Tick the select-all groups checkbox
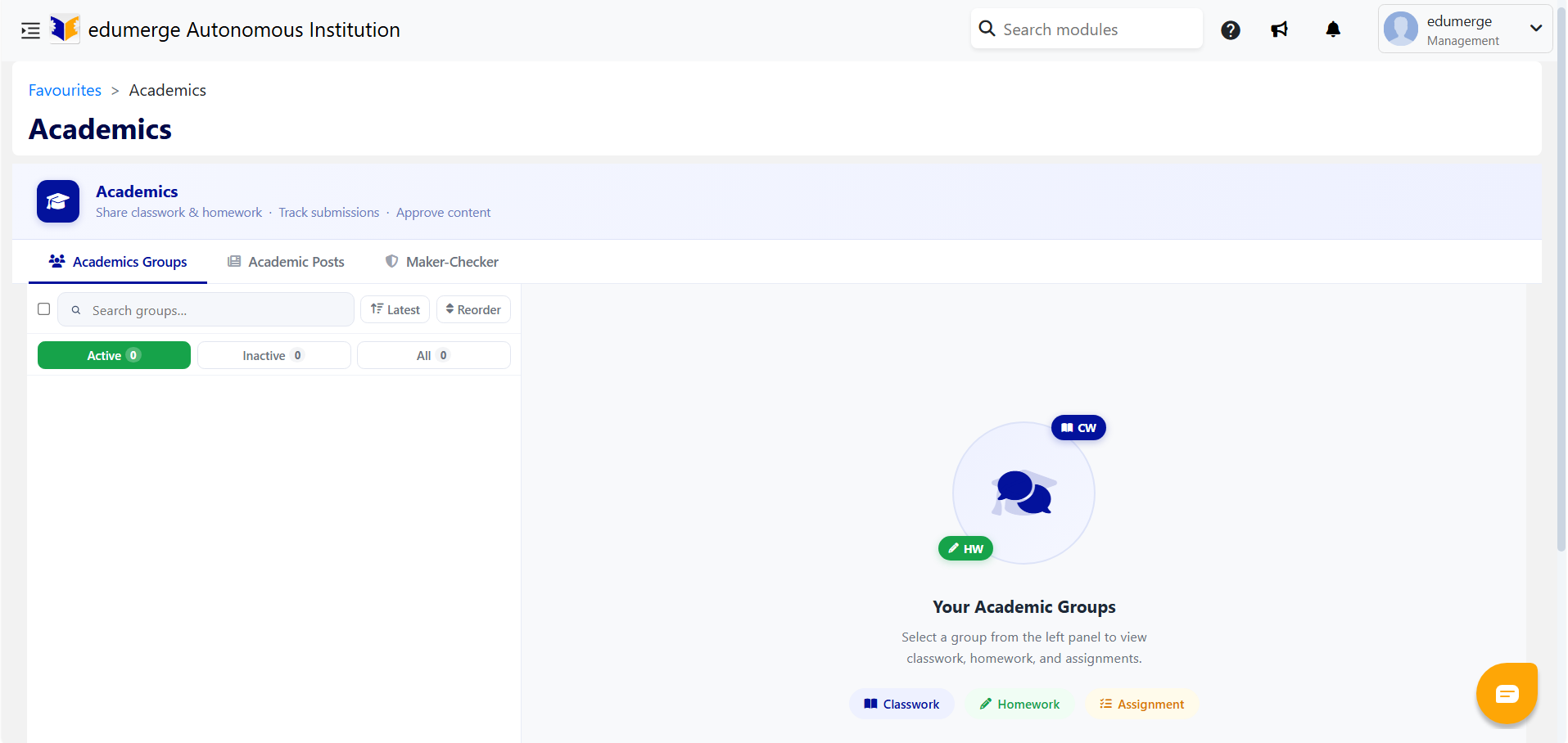 44,308
